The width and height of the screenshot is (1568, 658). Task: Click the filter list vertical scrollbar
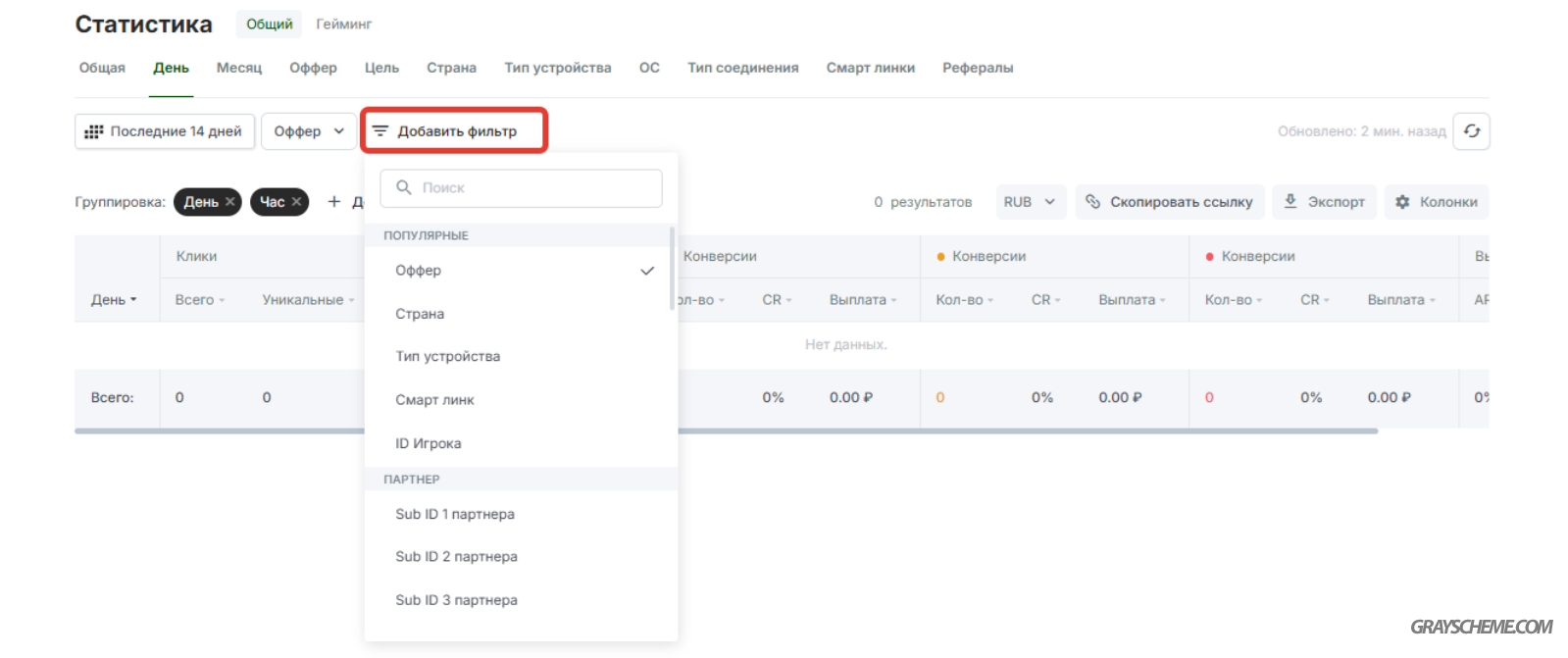click(672, 267)
